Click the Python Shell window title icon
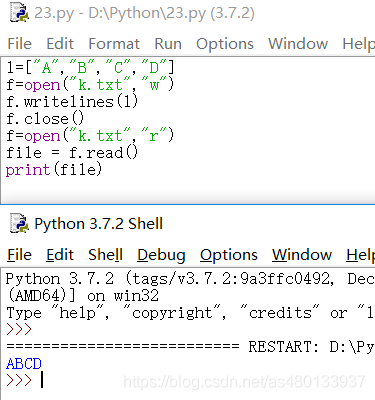 click(19, 223)
